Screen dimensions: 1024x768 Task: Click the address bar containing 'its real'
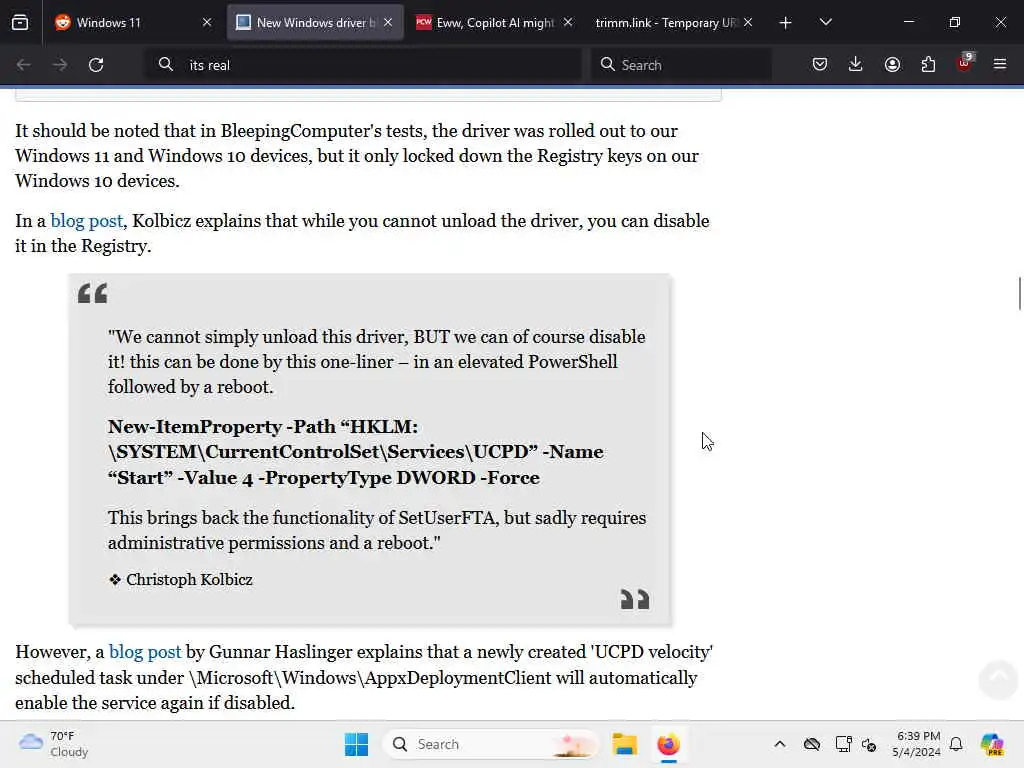(363, 65)
